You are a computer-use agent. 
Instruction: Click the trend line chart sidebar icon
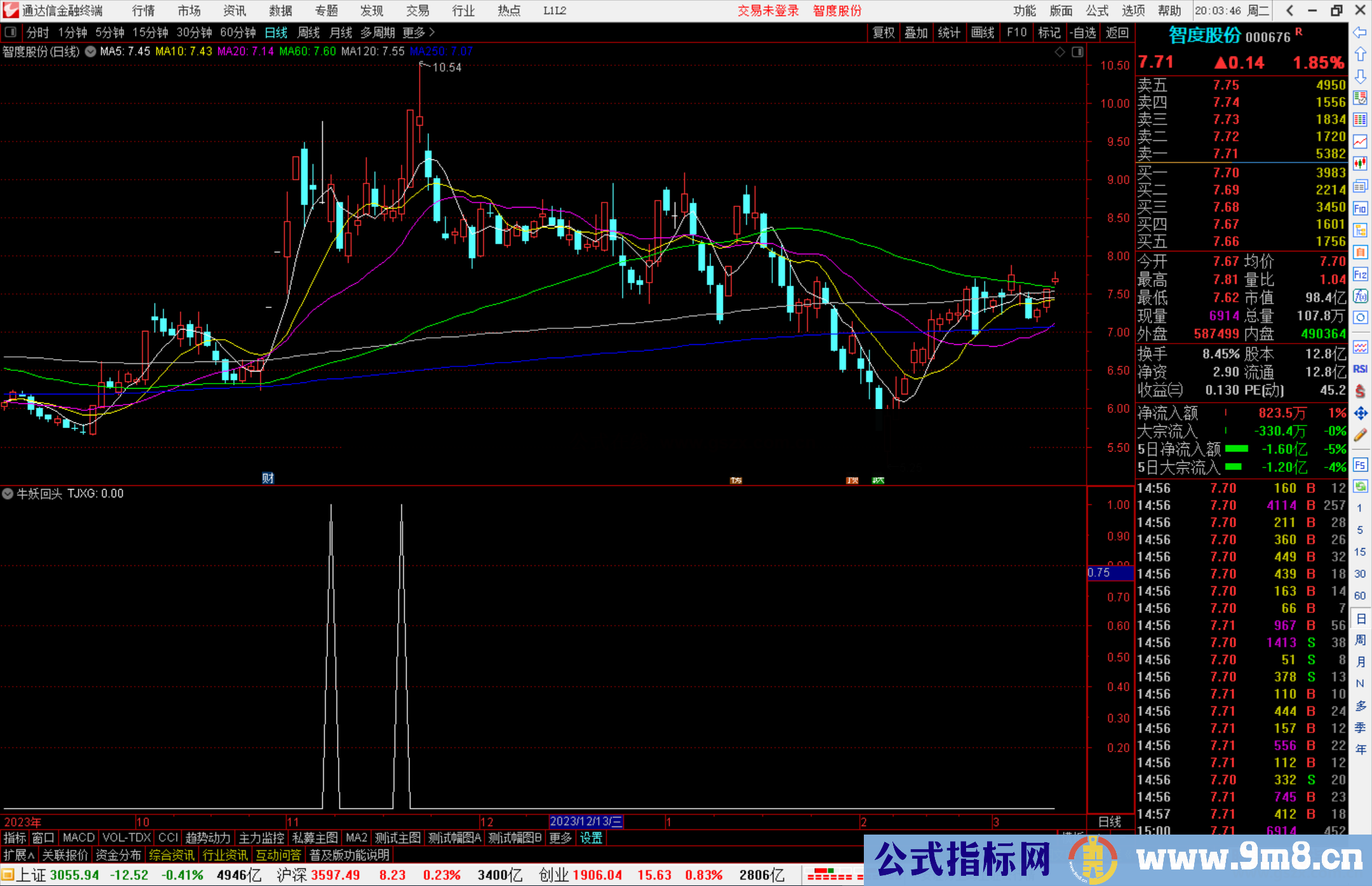pos(1360,142)
